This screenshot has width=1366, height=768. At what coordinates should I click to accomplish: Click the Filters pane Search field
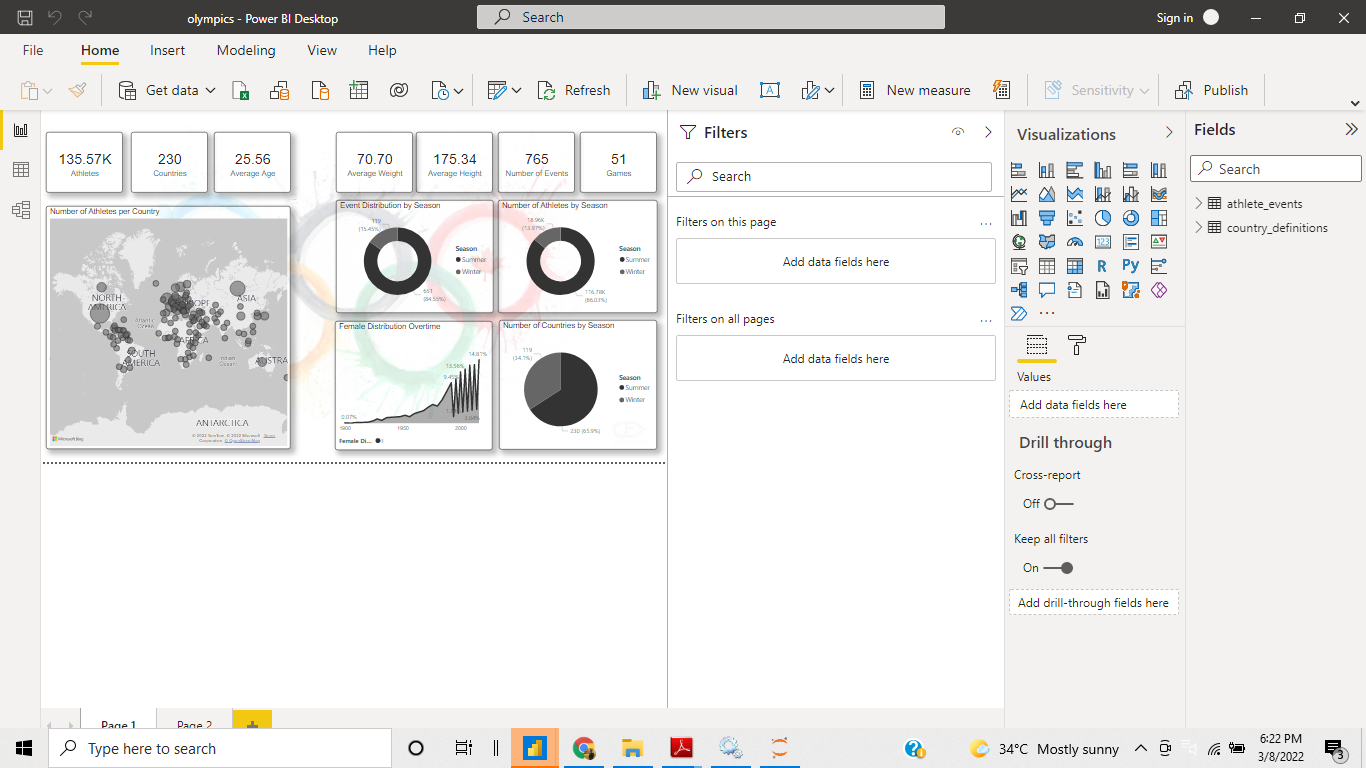click(834, 176)
